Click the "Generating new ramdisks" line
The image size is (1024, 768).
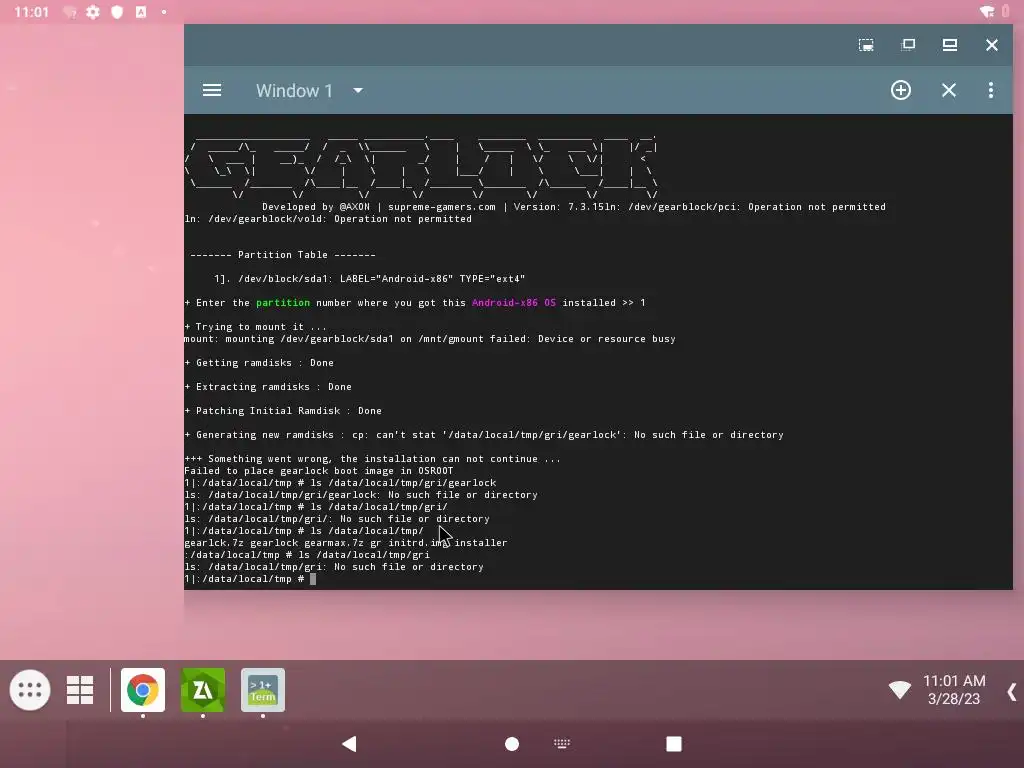click(484, 435)
